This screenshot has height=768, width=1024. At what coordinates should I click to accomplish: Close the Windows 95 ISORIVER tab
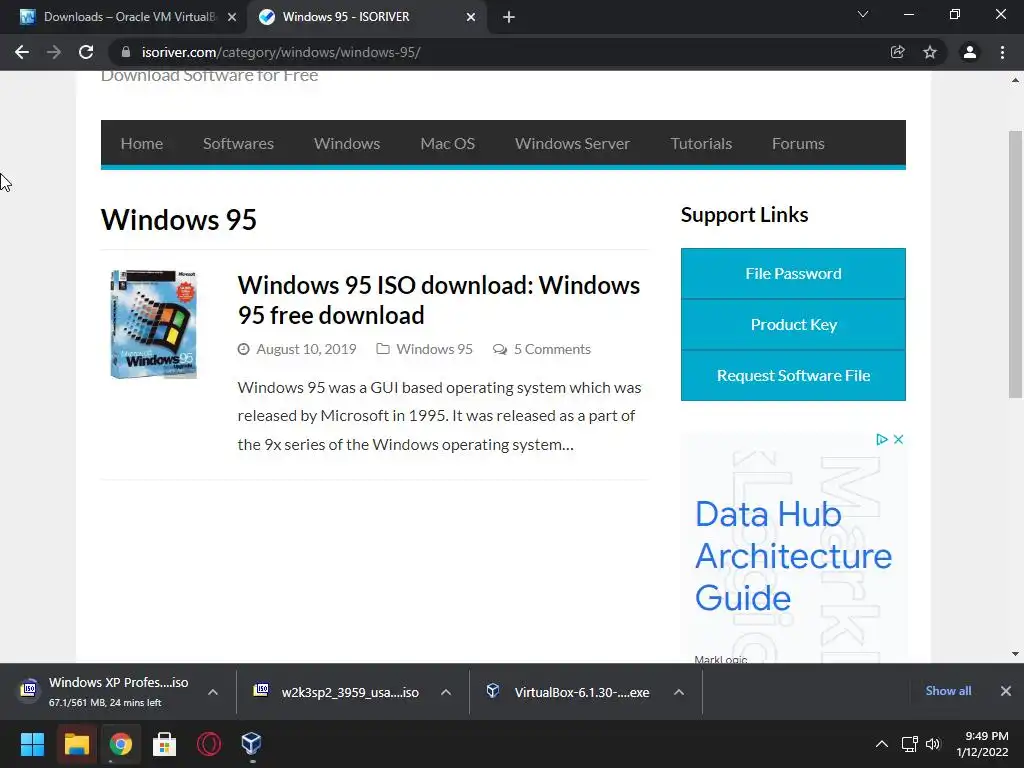[471, 17]
